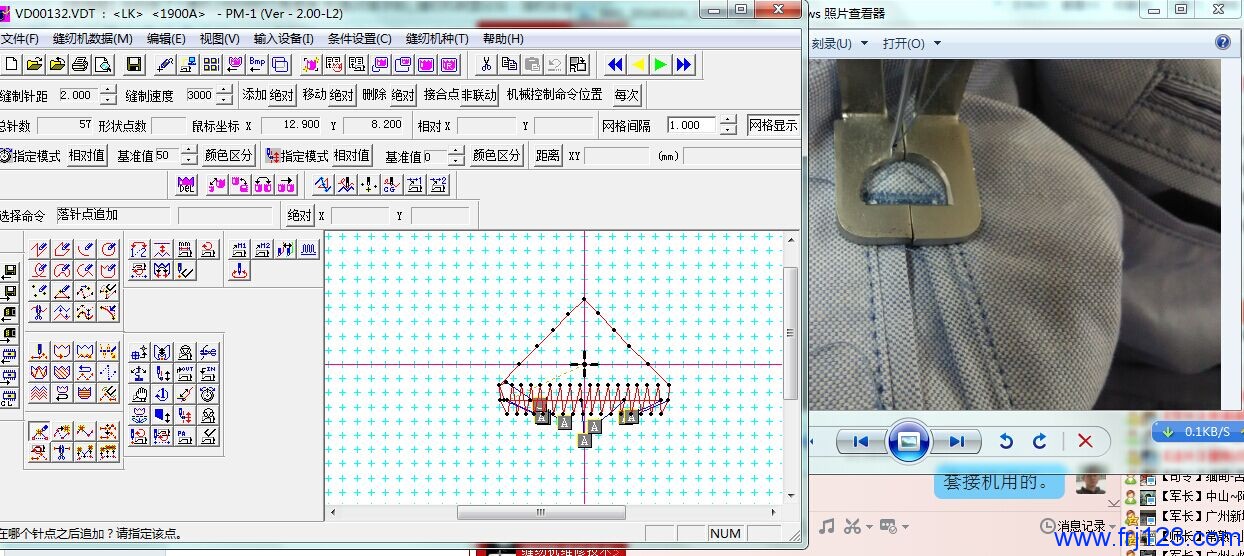Step forward with green right arrow

(661, 65)
